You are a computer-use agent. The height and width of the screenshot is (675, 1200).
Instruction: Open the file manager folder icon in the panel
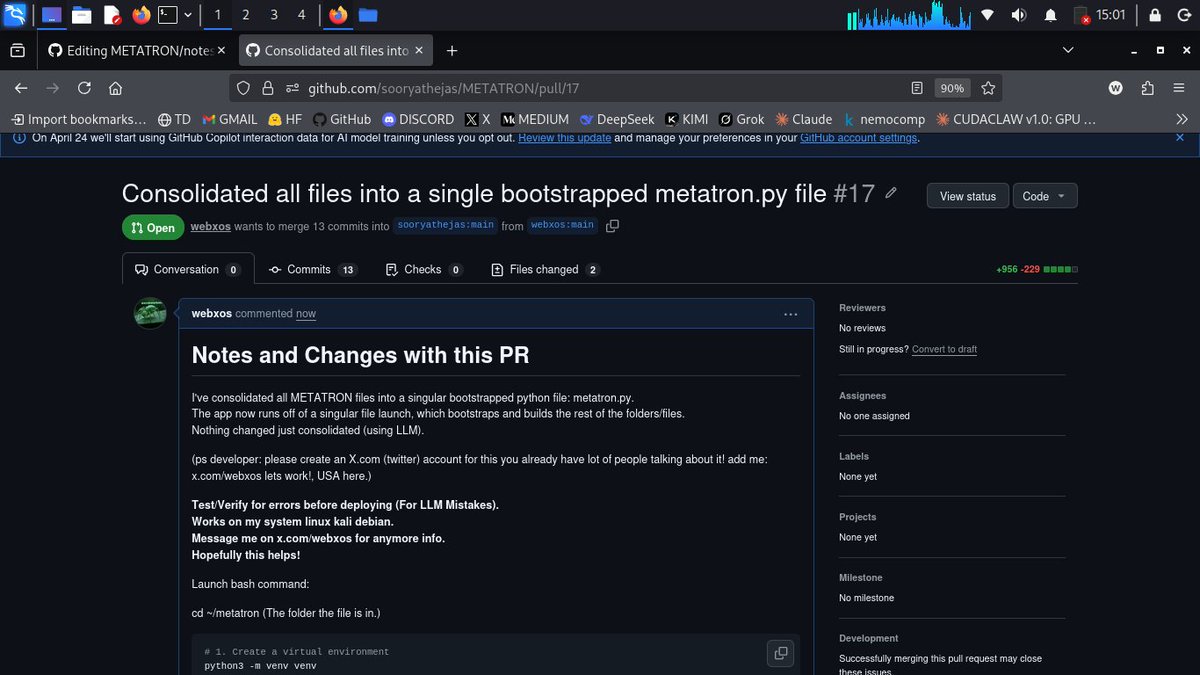click(x=81, y=15)
